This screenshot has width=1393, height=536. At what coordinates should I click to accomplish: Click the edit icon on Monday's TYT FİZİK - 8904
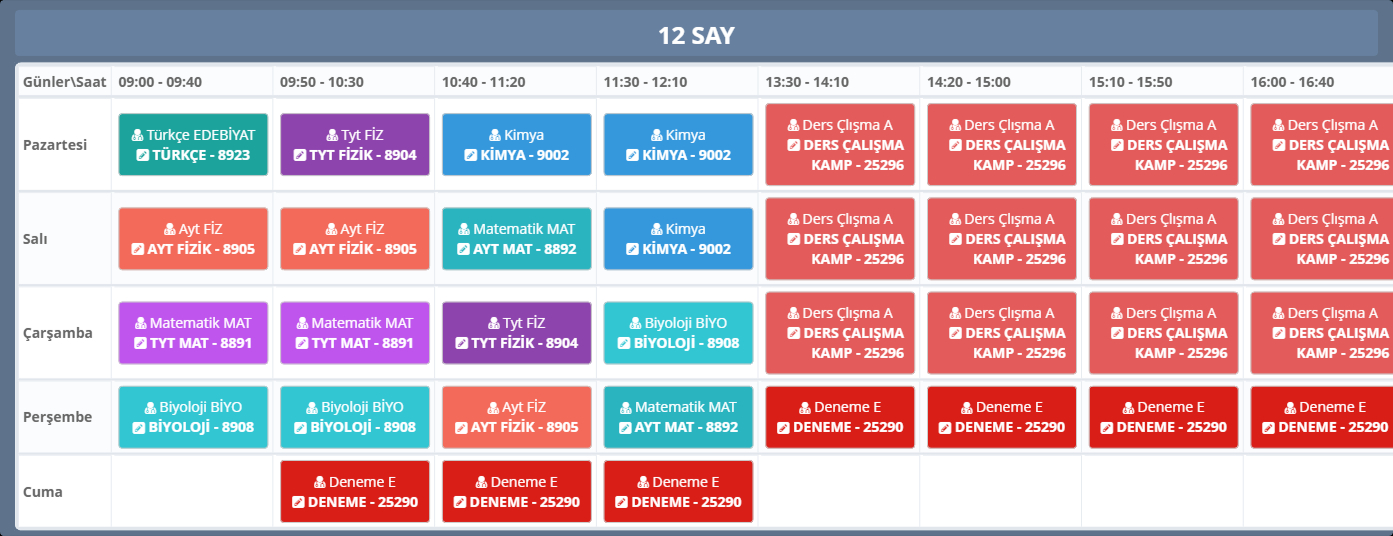(300, 156)
